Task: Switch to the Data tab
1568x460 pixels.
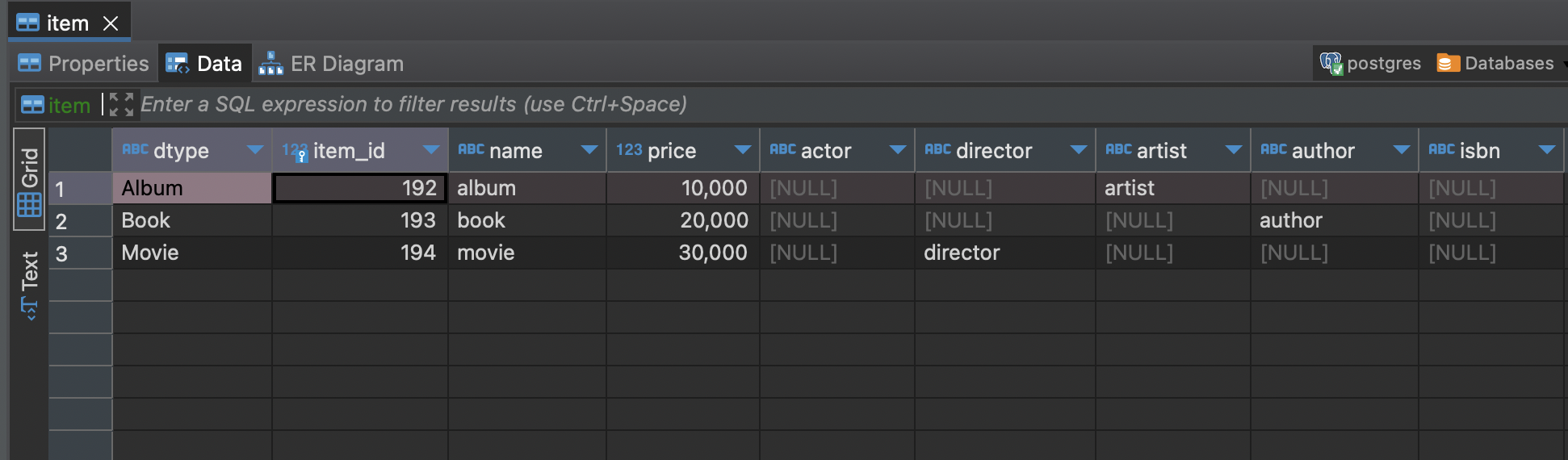Action: tap(204, 64)
